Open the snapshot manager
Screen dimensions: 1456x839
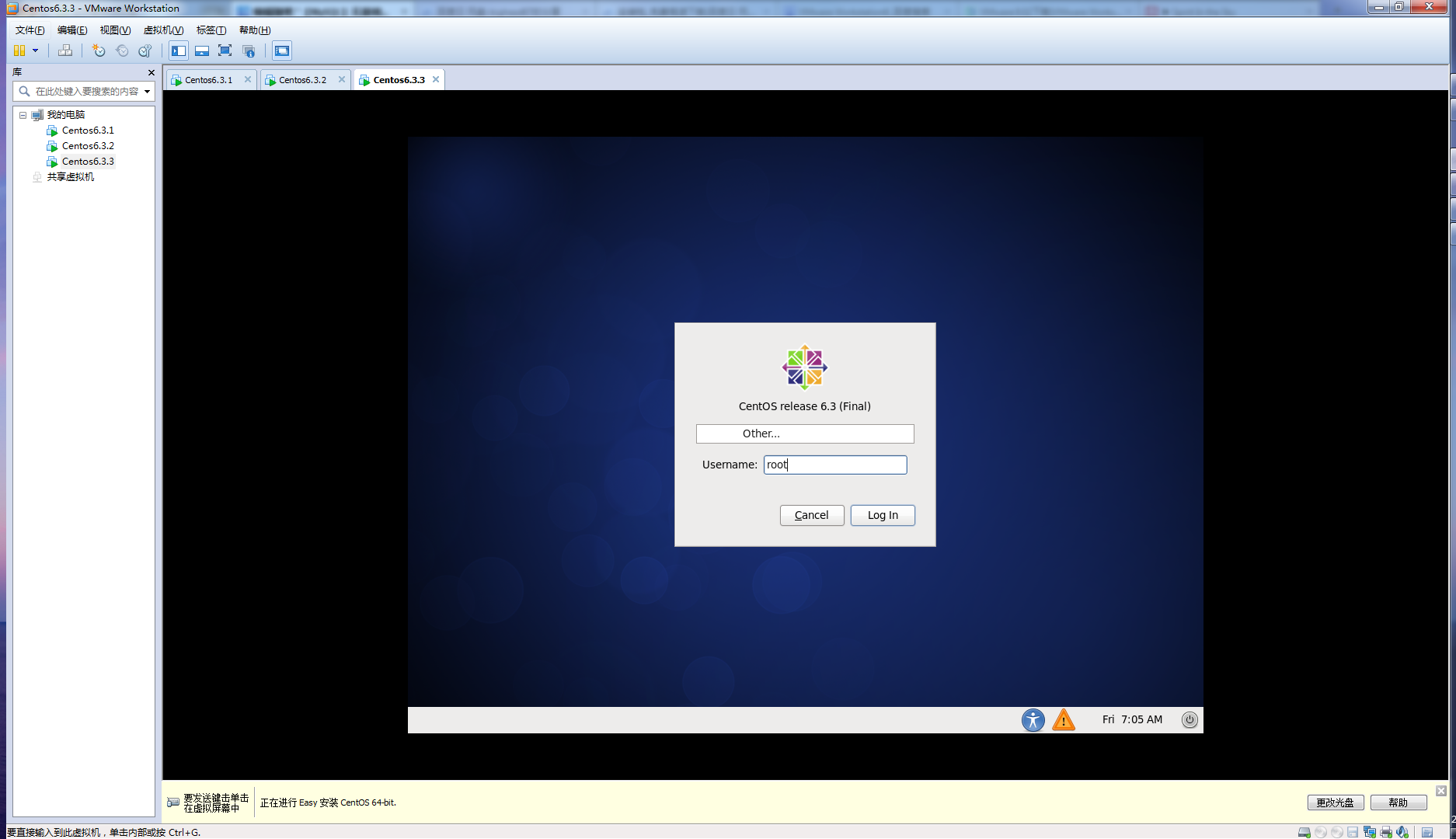145,50
